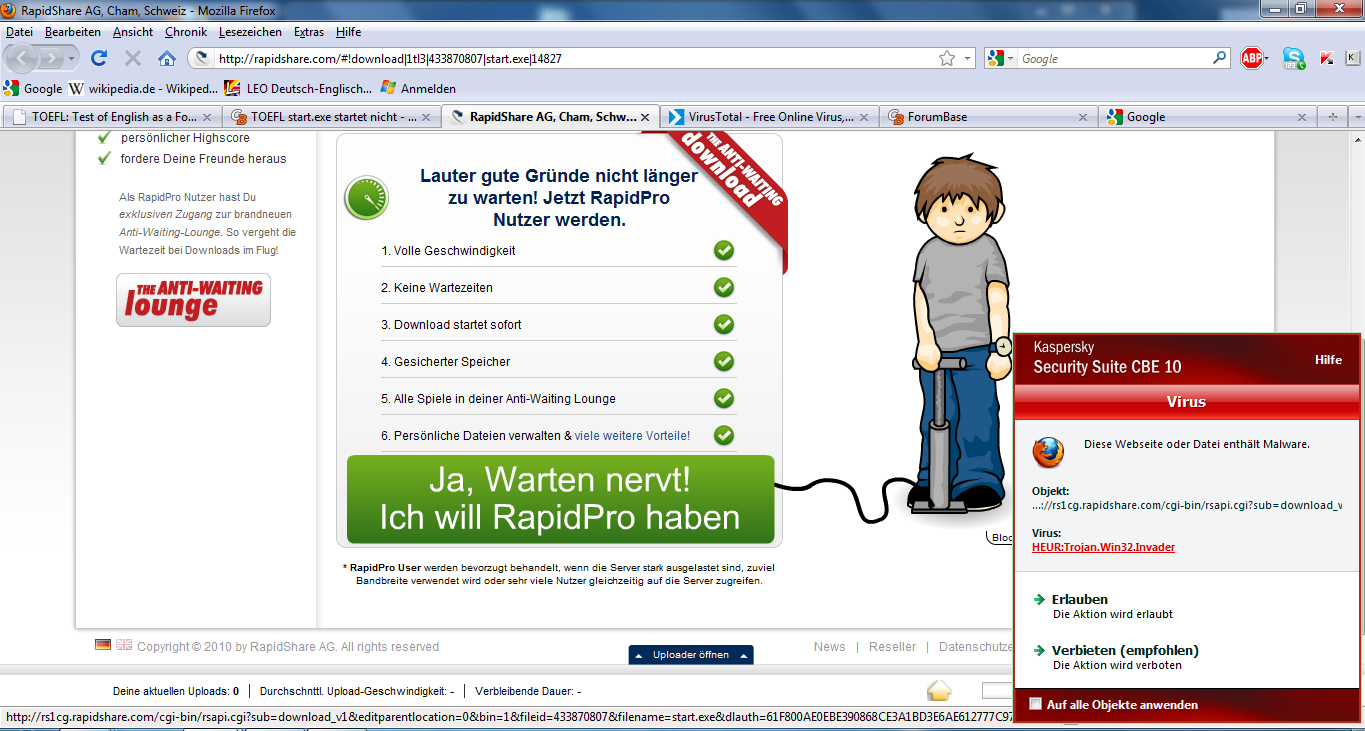Choose Verbieten (empfohlen) in Kaspersky alert
The width and height of the screenshot is (1365, 731).
[x=1125, y=650]
